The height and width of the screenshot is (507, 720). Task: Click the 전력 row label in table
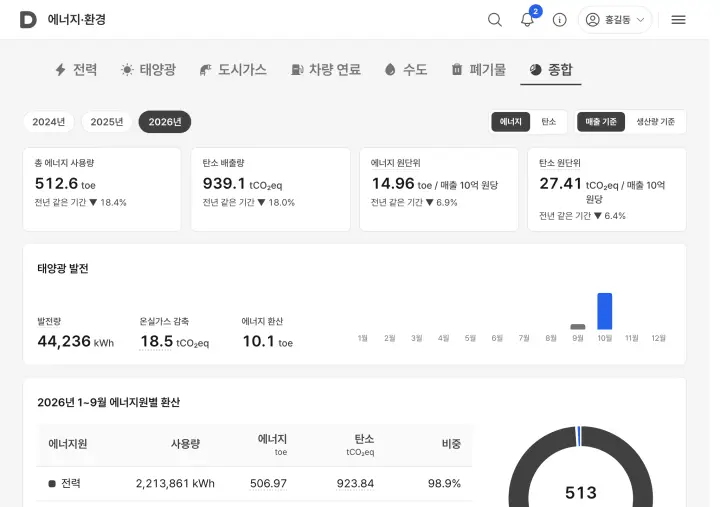(x=71, y=483)
